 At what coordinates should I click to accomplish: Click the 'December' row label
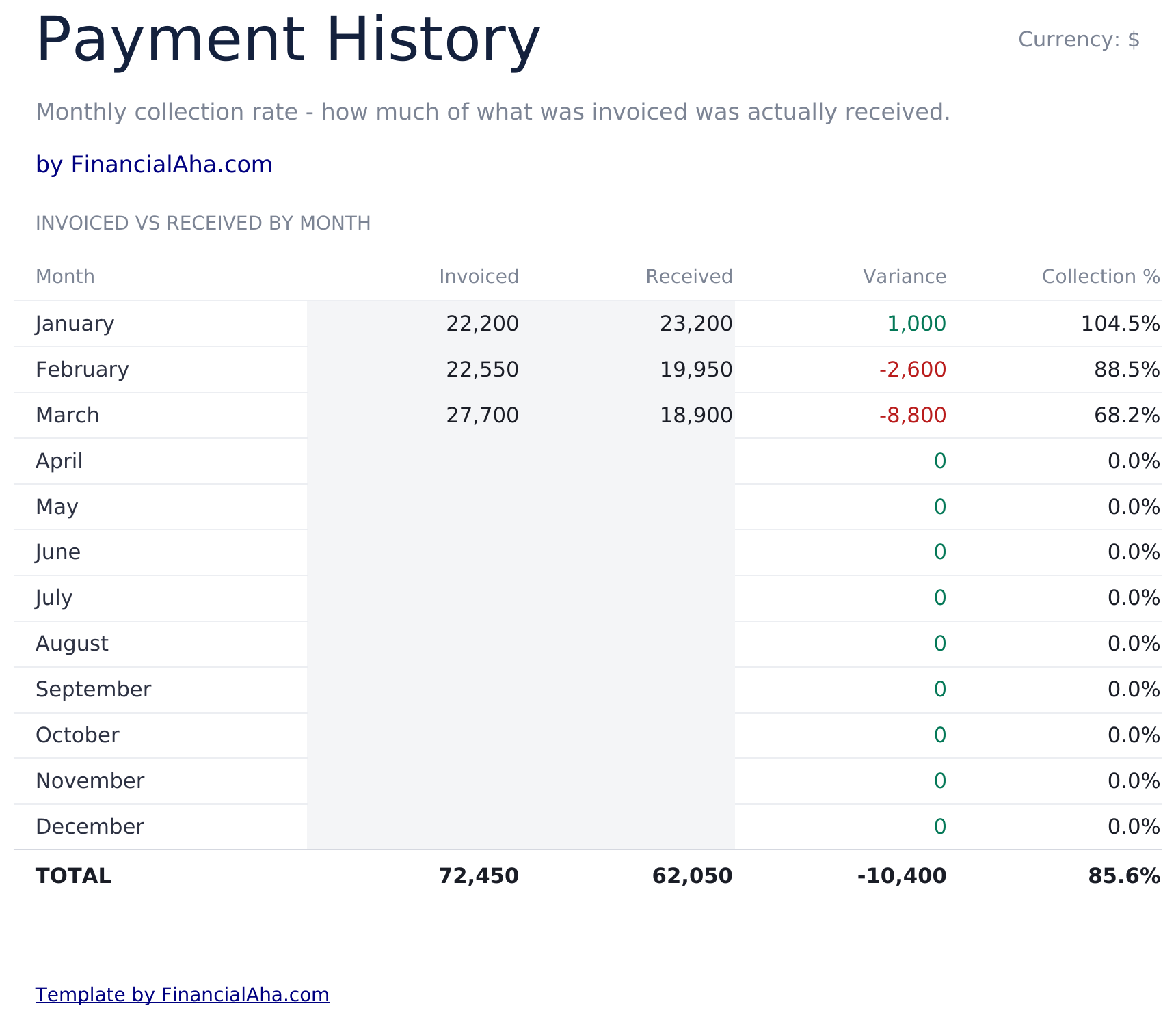(90, 827)
